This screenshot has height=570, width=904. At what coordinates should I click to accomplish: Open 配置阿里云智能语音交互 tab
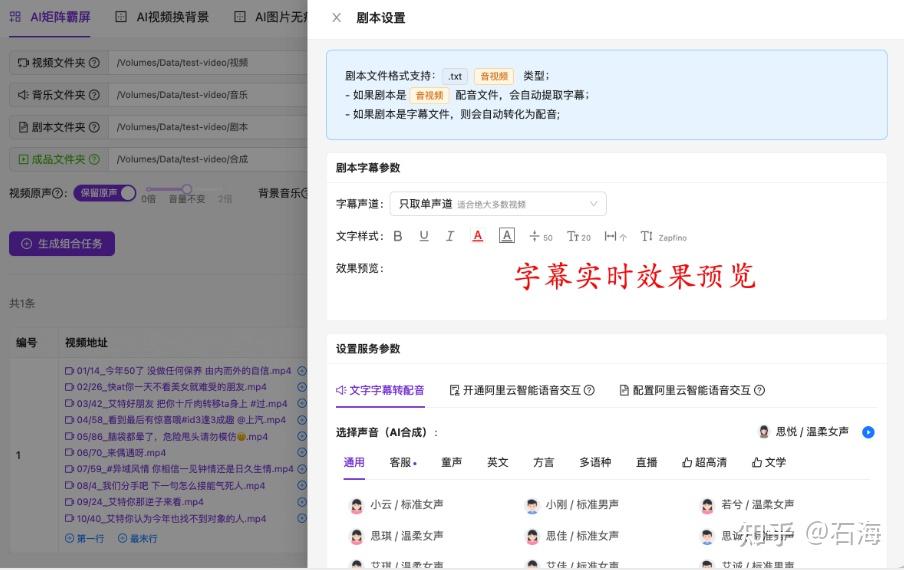[x=692, y=390]
